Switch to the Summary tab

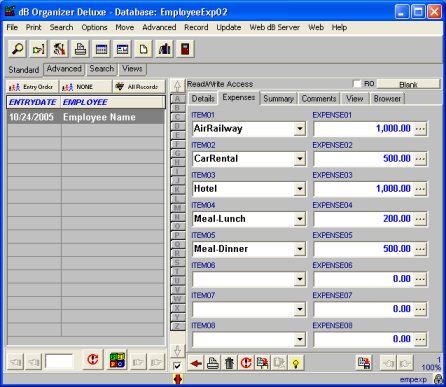pos(278,99)
